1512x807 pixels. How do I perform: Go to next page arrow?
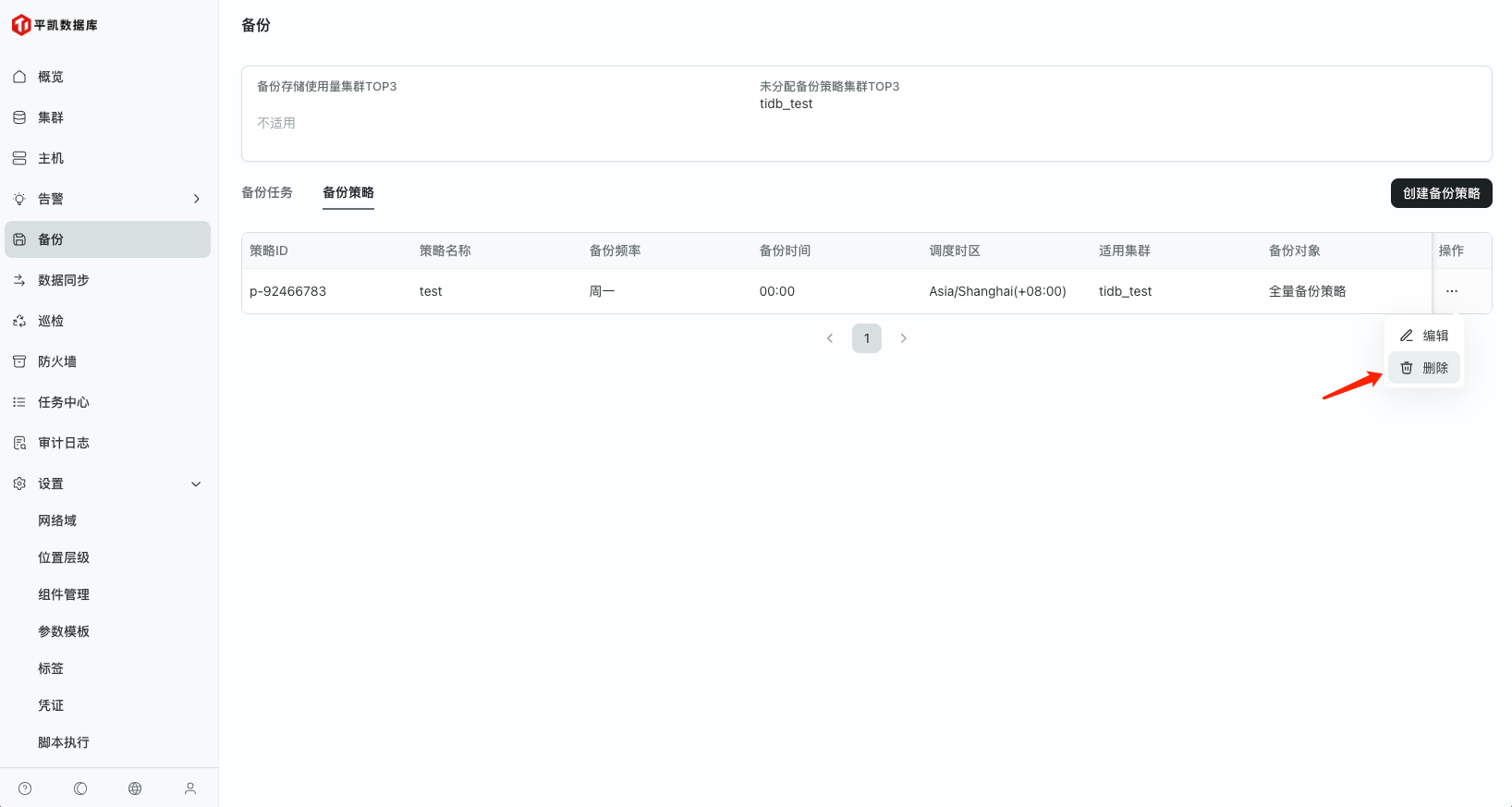pos(903,338)
